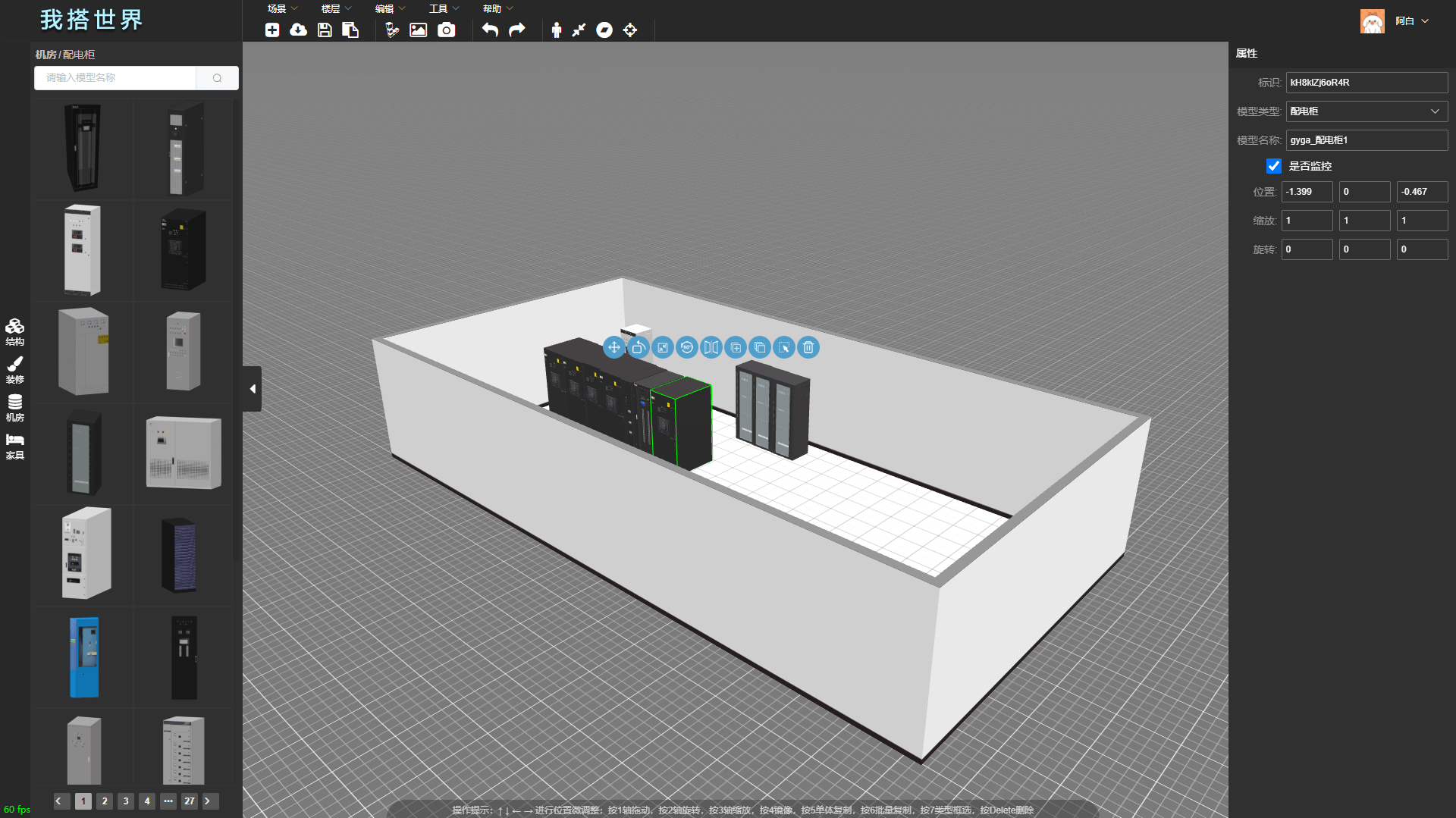
Task: Go to the next model page arrow
Action: (x=211, y=801)
